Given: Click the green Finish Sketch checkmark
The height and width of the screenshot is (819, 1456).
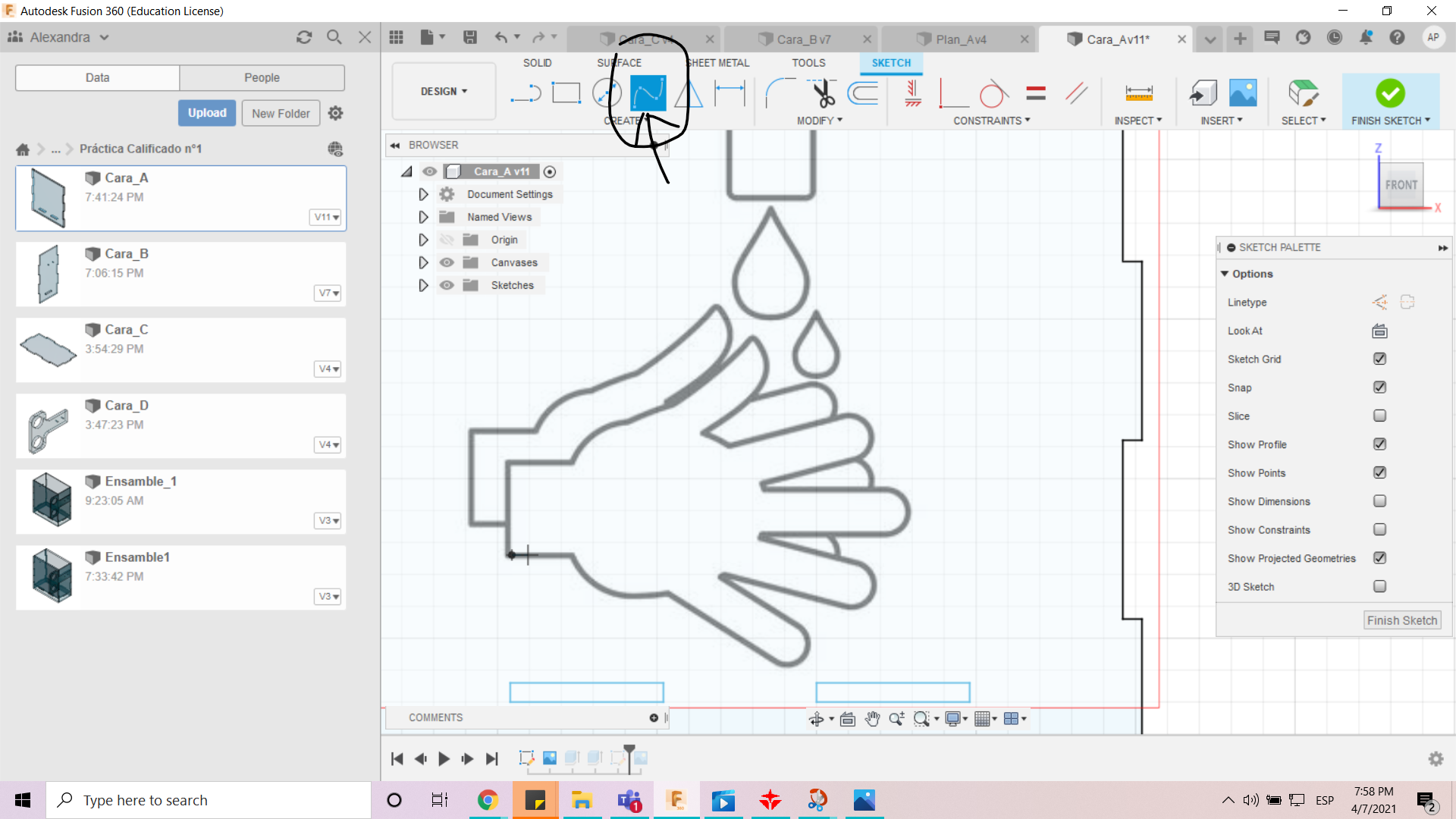Looking at the screenshot, I should 1390,93.
